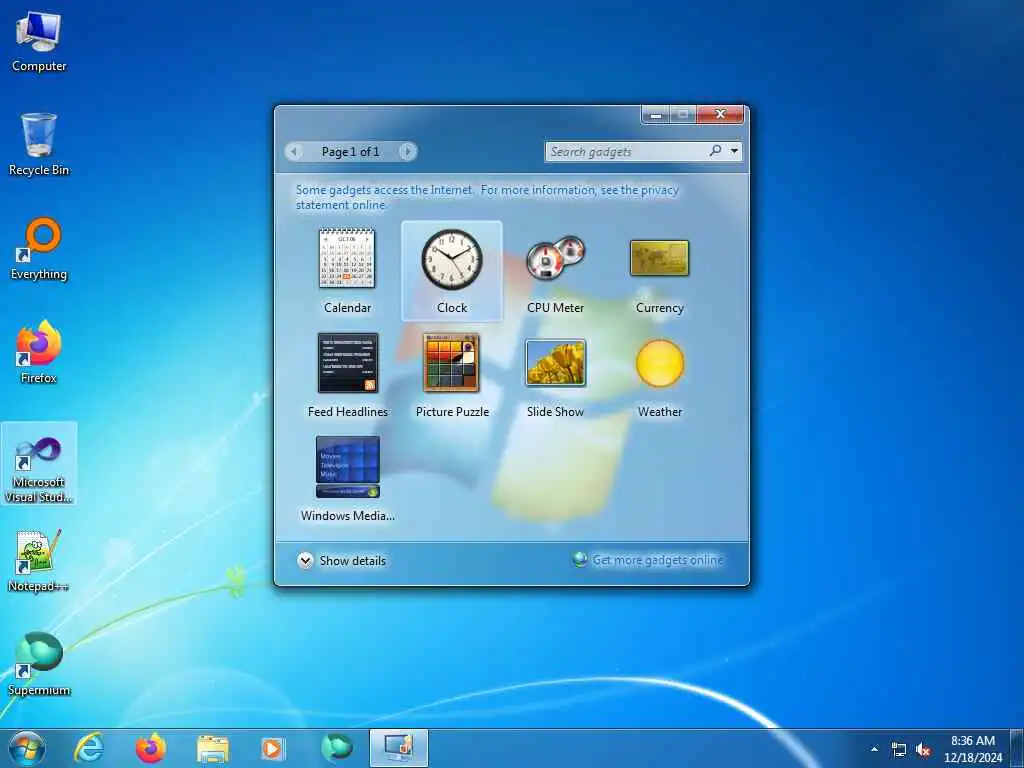
Task: Minimize the gadget gallery window
Action: pyautogui.click(x=656, y=114)
